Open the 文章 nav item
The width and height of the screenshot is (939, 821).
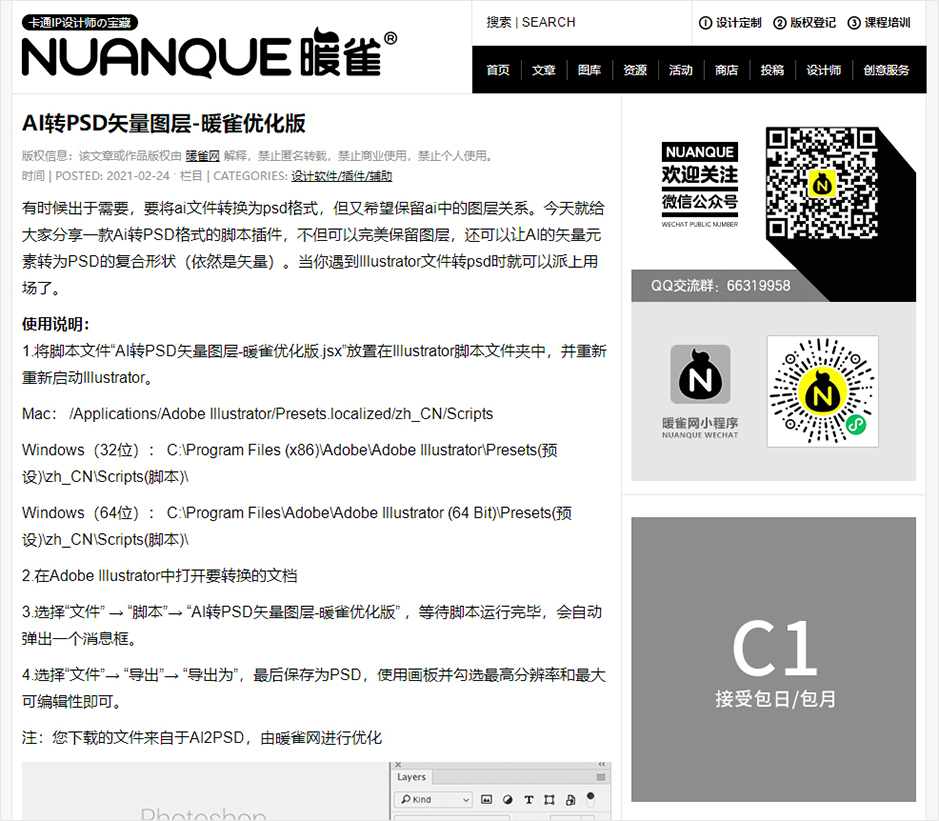tap(543, 70)
